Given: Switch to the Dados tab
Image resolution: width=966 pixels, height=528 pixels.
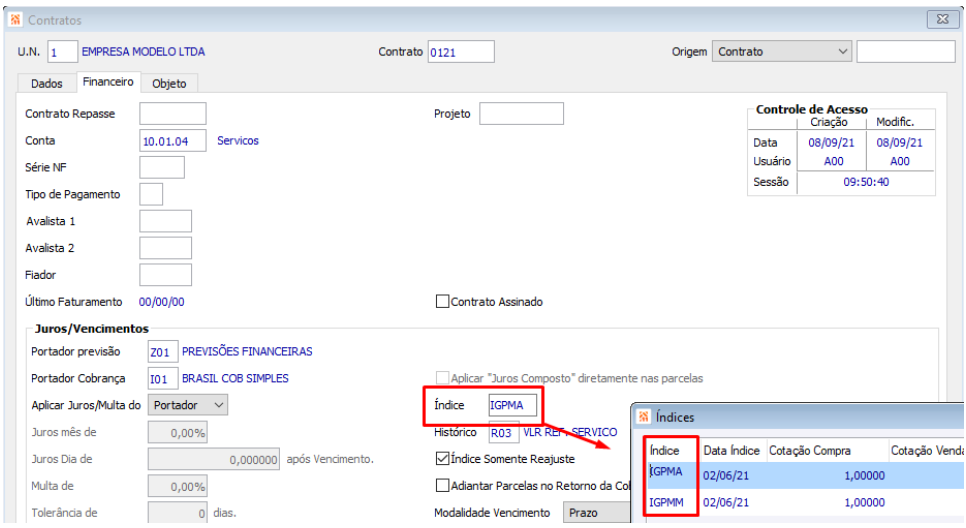Looking at the screenshot, I should [x=47, y=83].
